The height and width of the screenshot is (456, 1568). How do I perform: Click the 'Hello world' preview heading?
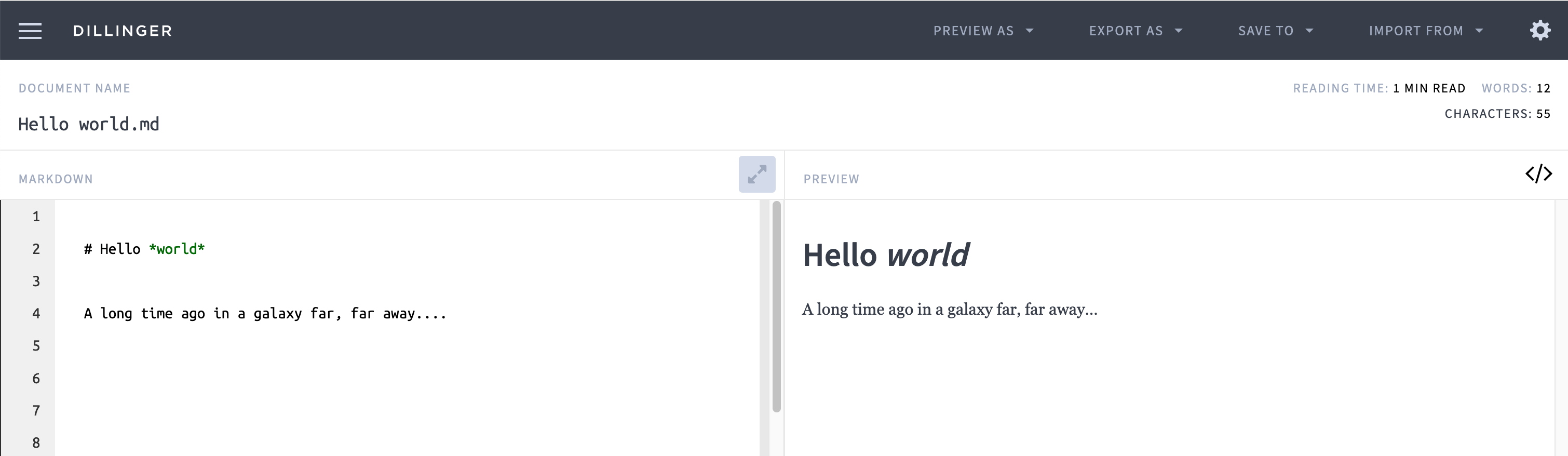(886, 254)
